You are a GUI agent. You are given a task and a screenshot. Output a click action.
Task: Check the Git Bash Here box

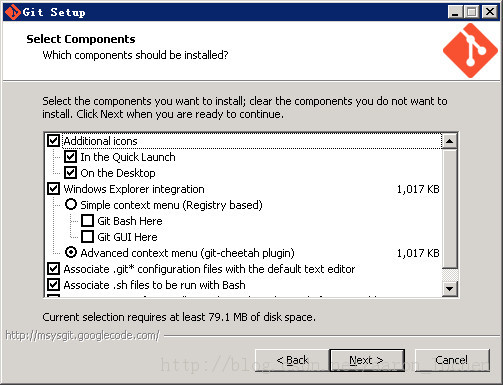tap(87, 221)
